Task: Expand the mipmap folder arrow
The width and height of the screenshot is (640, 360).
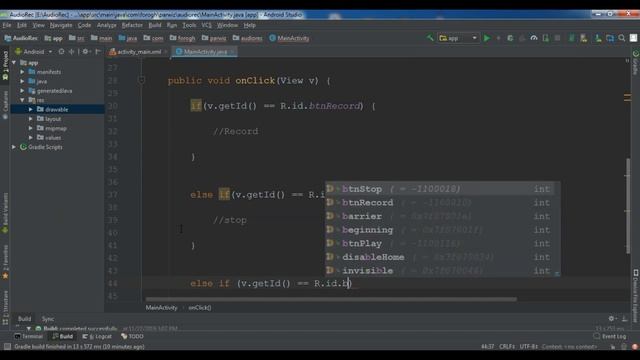Action: pos(31,128)
